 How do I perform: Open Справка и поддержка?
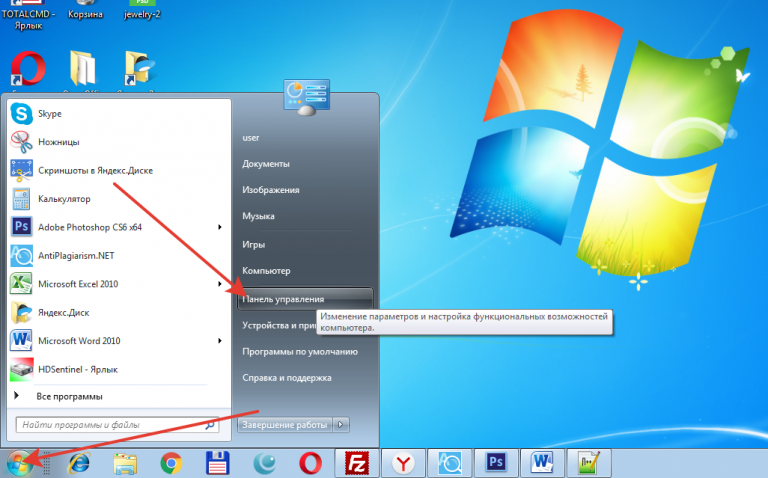click(287, 378)
